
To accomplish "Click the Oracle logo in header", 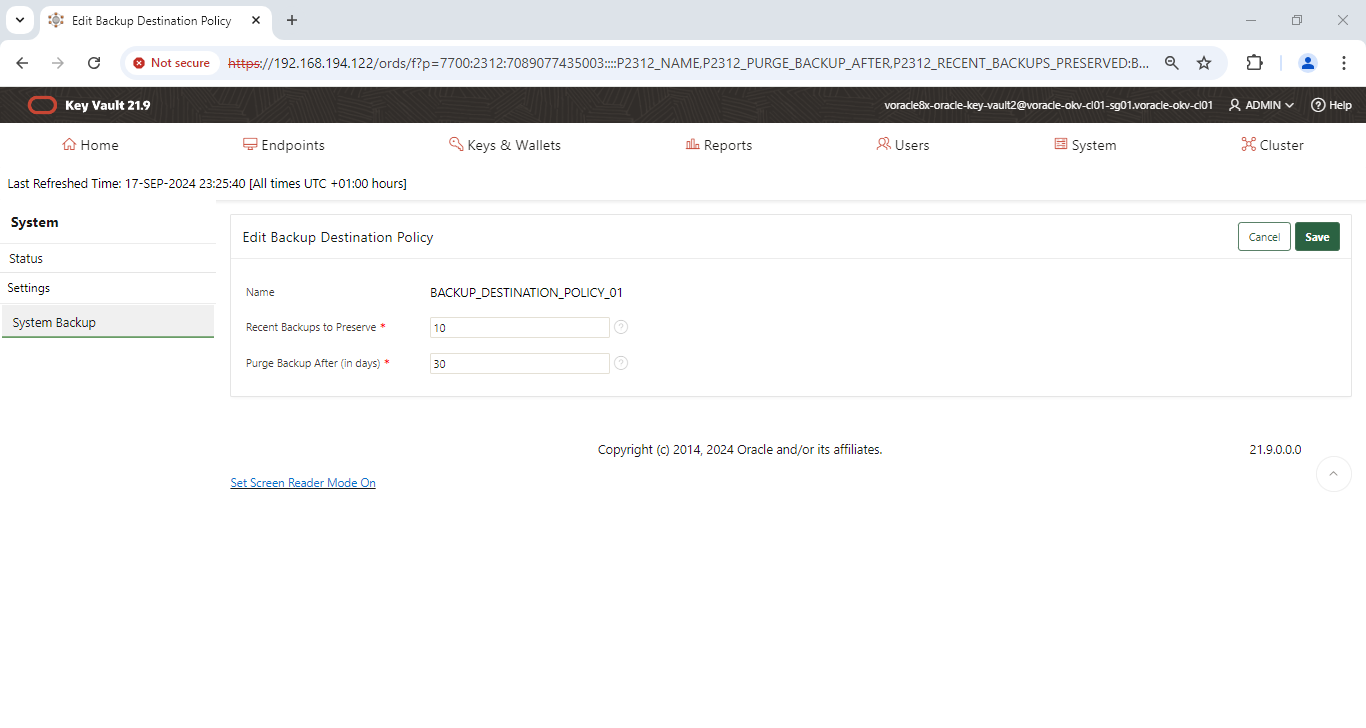I will pos(42,105).
